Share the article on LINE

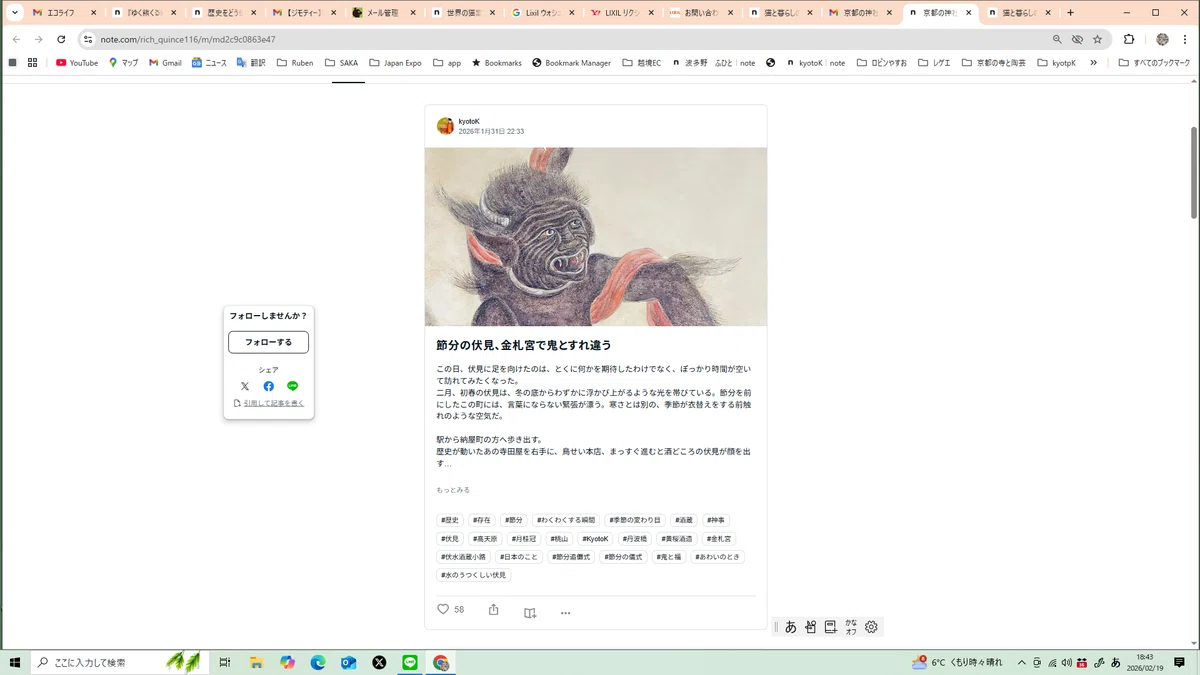292,386
